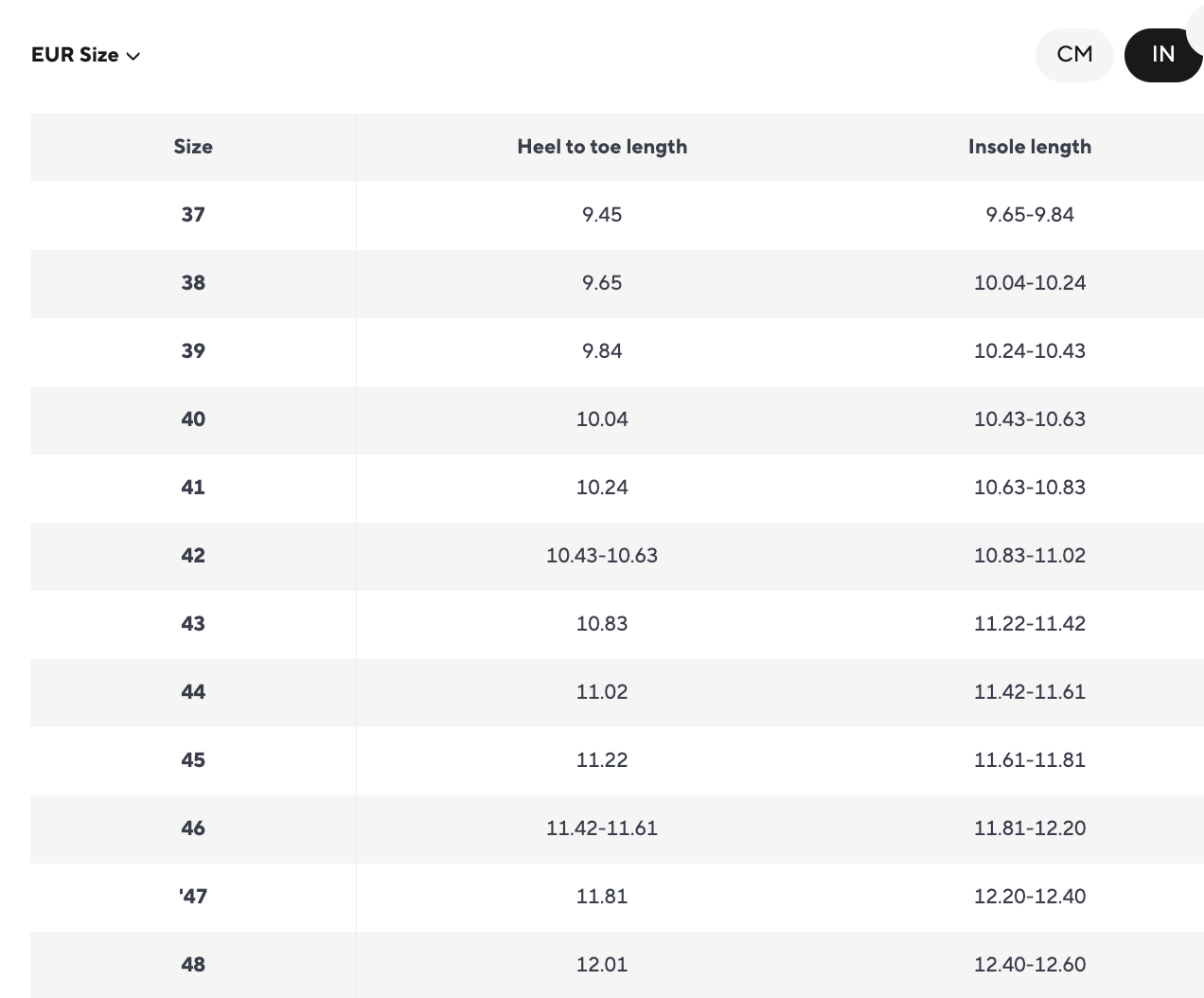Click insole length value 11.81-12.20

click(1029, 829)
